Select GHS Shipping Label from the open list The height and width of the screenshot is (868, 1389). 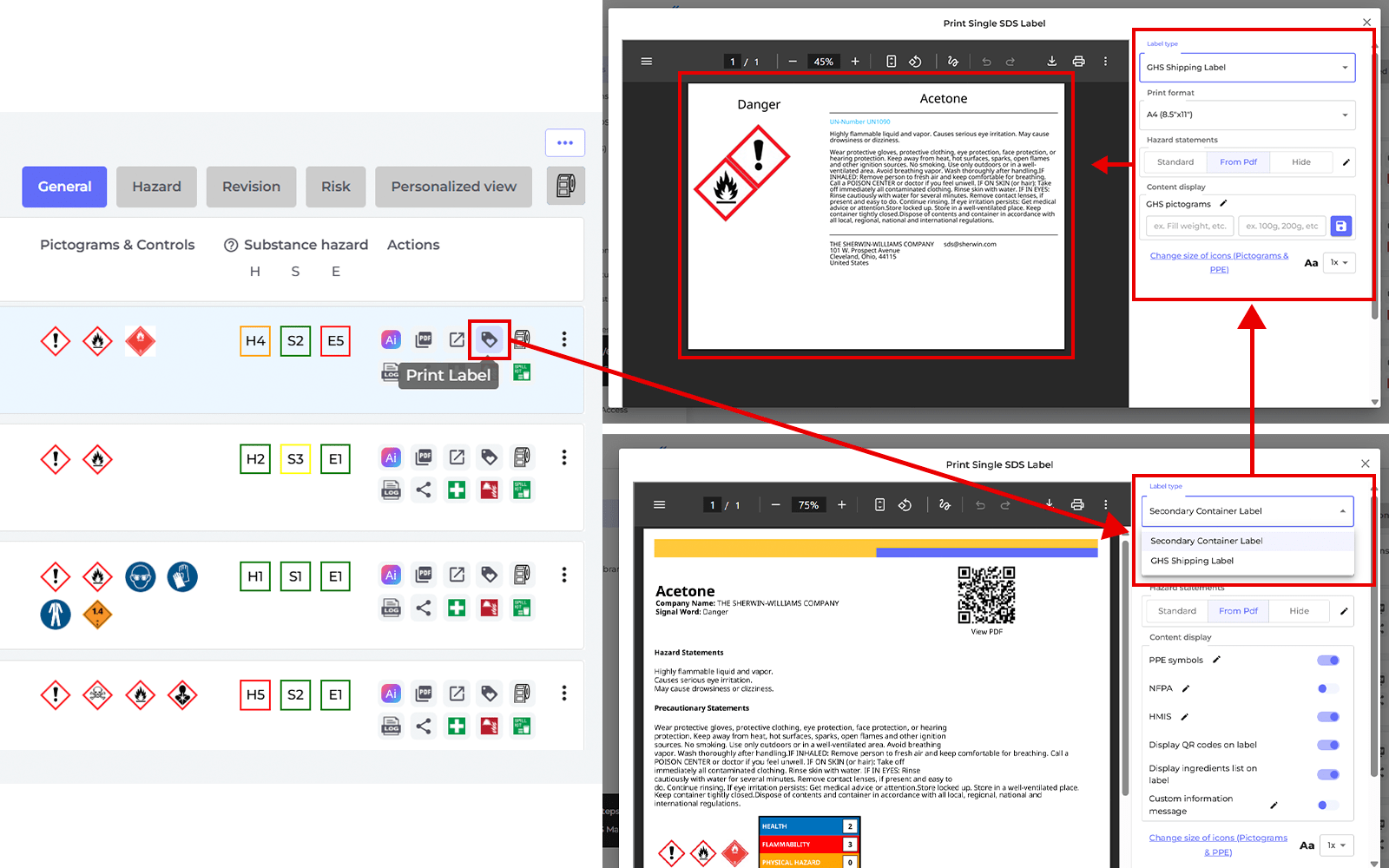(x=1192, y=561)
